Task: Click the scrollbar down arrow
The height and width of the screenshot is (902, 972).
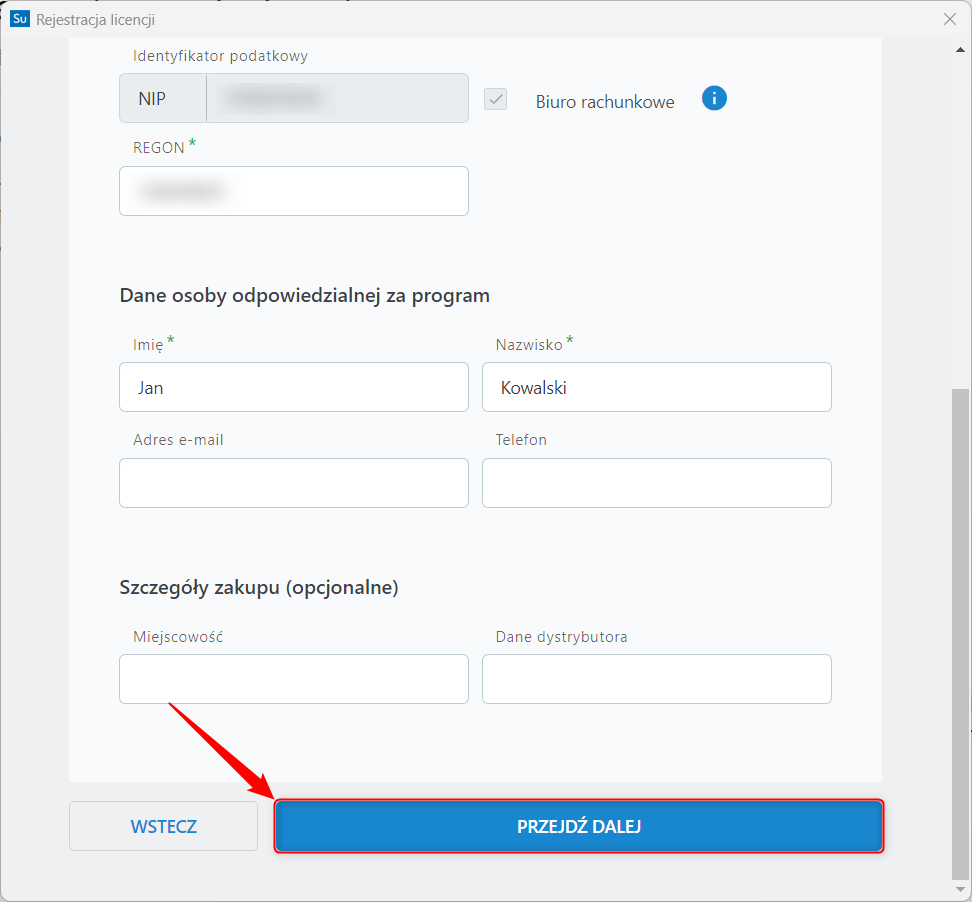Action: pos(960,889)
